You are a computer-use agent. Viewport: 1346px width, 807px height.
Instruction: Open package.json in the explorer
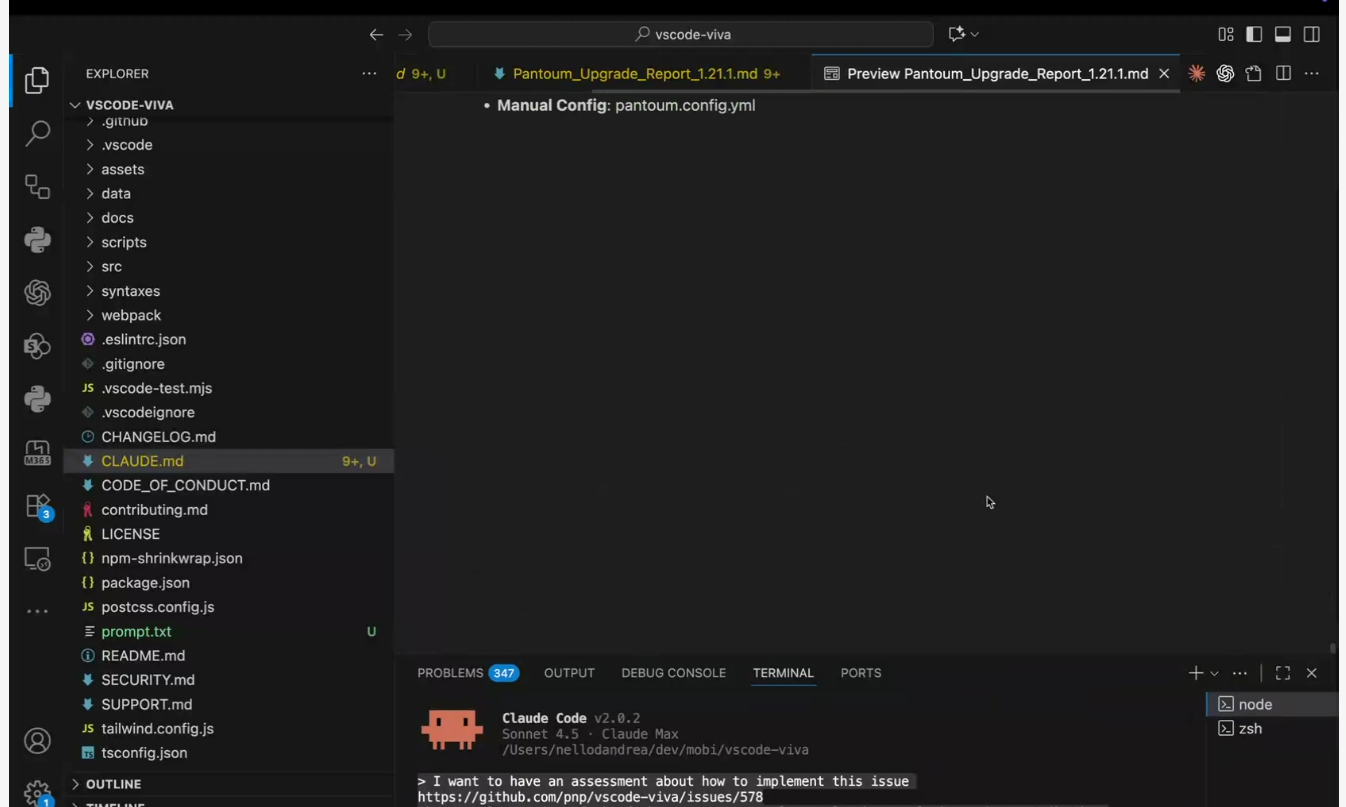tap(145, 582)
